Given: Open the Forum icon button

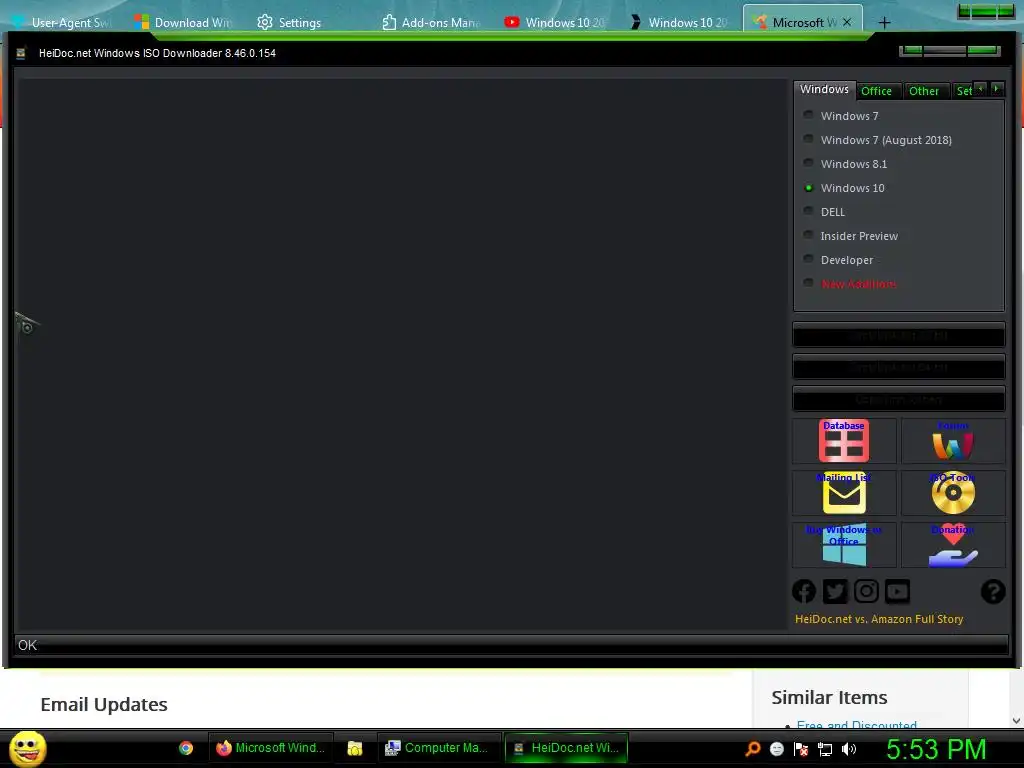Looking at the screenshot, I should click(x=953, y=441).
